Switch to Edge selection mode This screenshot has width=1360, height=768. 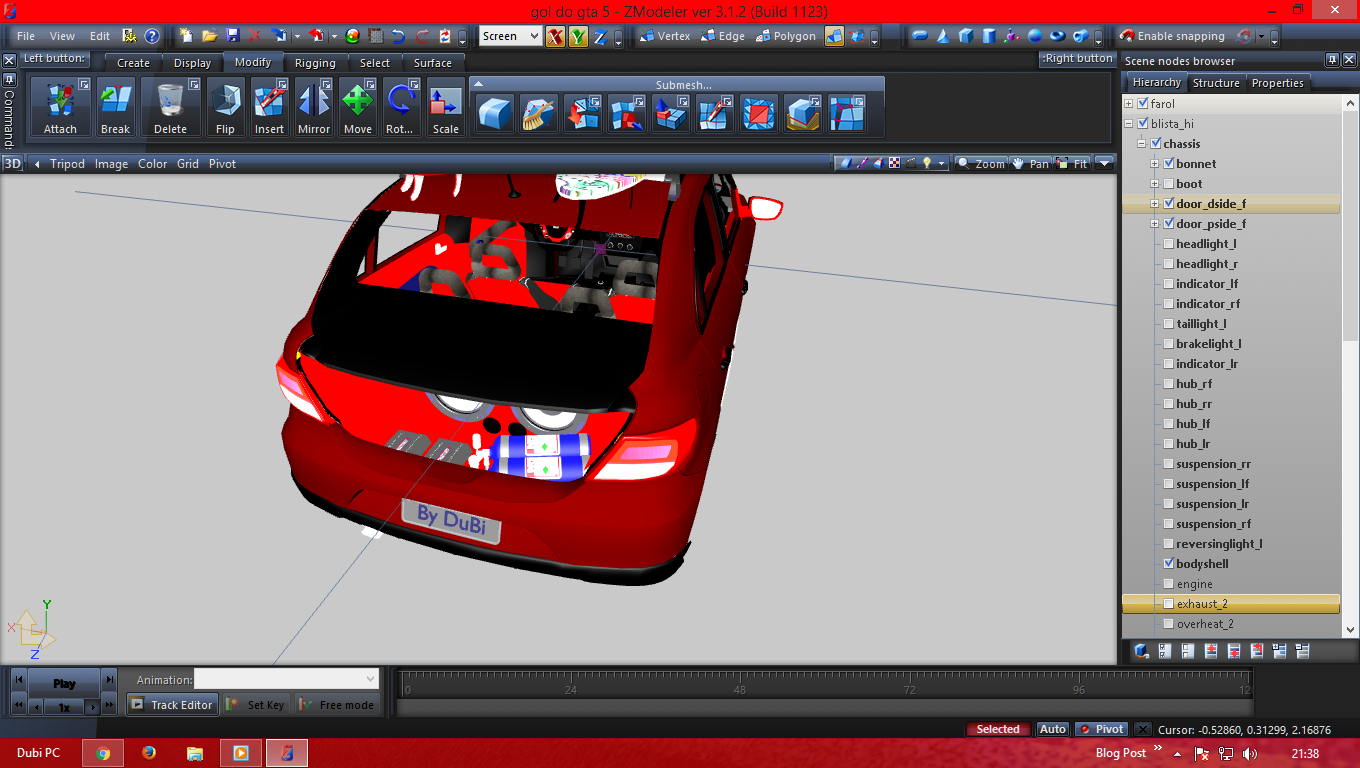coord(721,36)
